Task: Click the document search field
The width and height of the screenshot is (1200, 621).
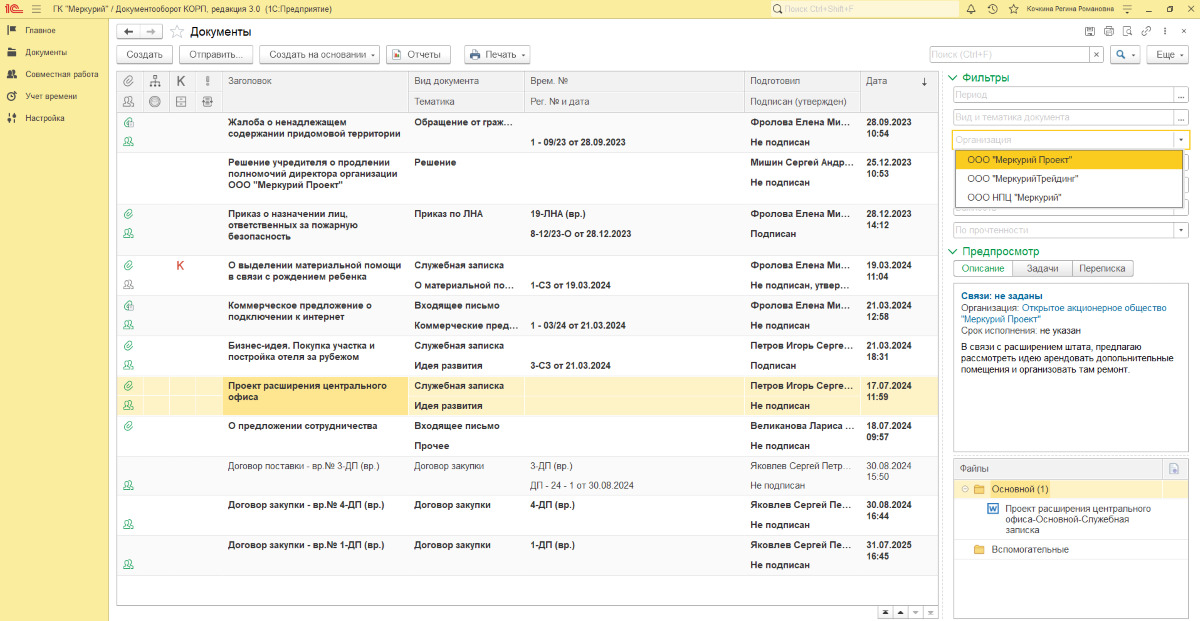Action: pyautogui.click(x=1008, y=55)
